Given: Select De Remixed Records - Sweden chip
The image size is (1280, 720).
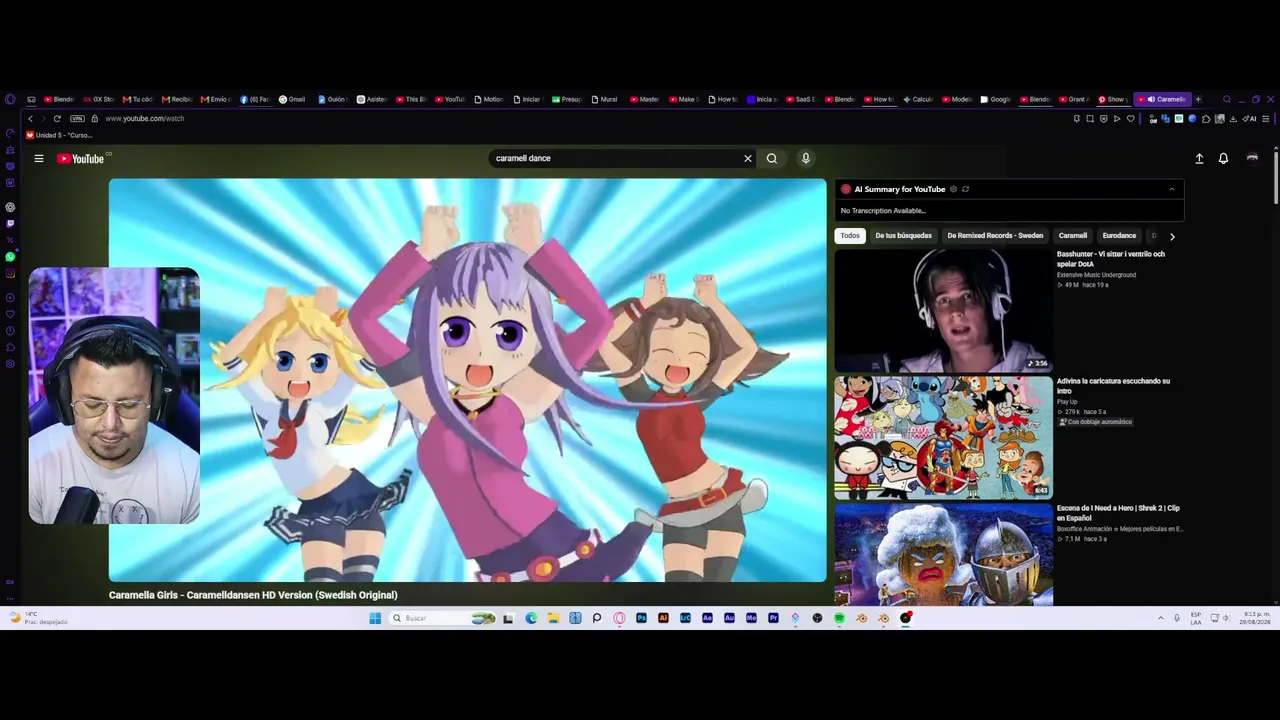Looking at the screenshot, I should tap(995, 236).
